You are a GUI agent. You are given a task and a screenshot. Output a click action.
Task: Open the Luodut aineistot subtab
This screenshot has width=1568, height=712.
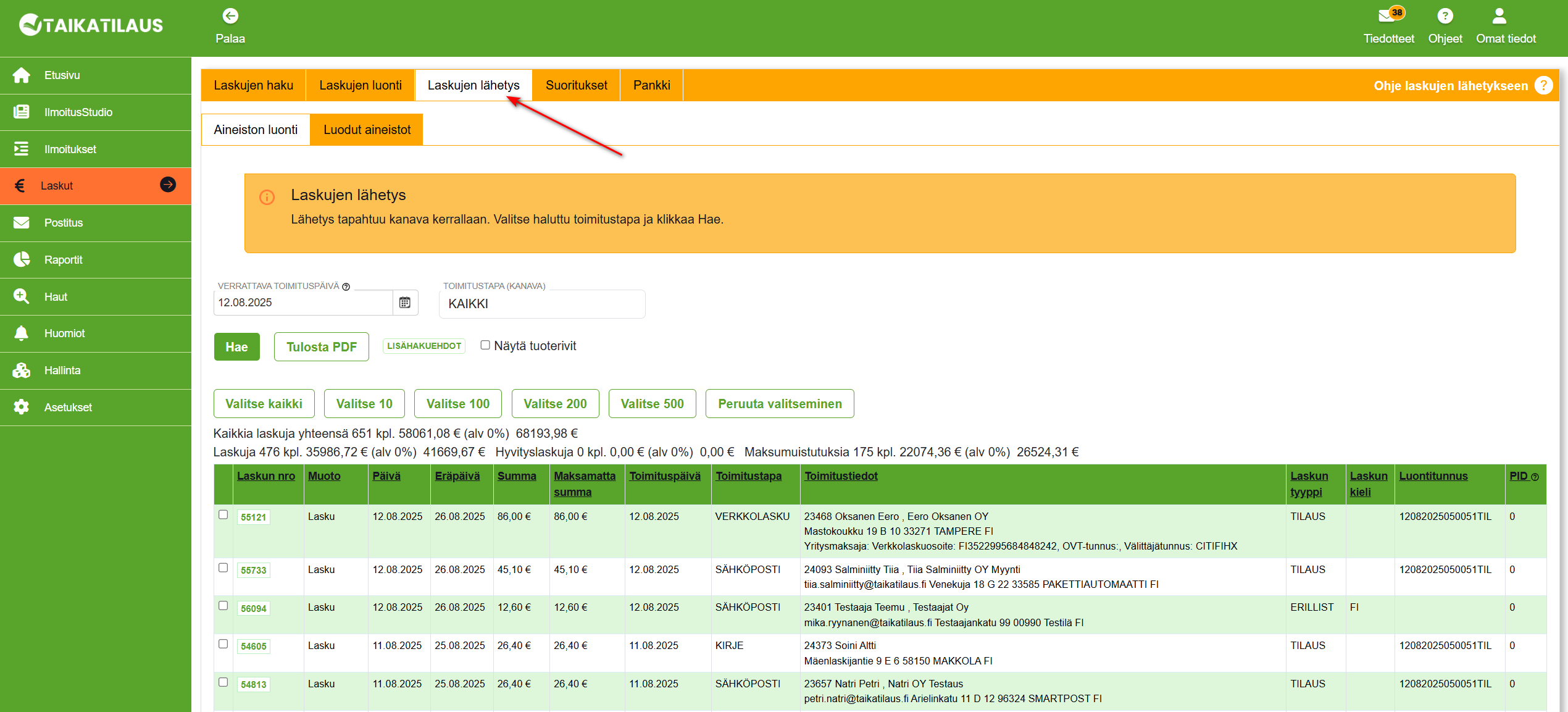tap(367, 130)
